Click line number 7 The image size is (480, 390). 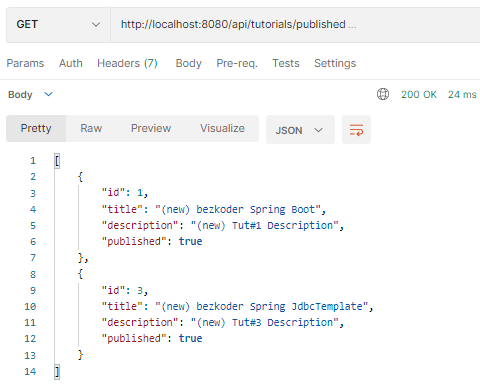[33, 258]
